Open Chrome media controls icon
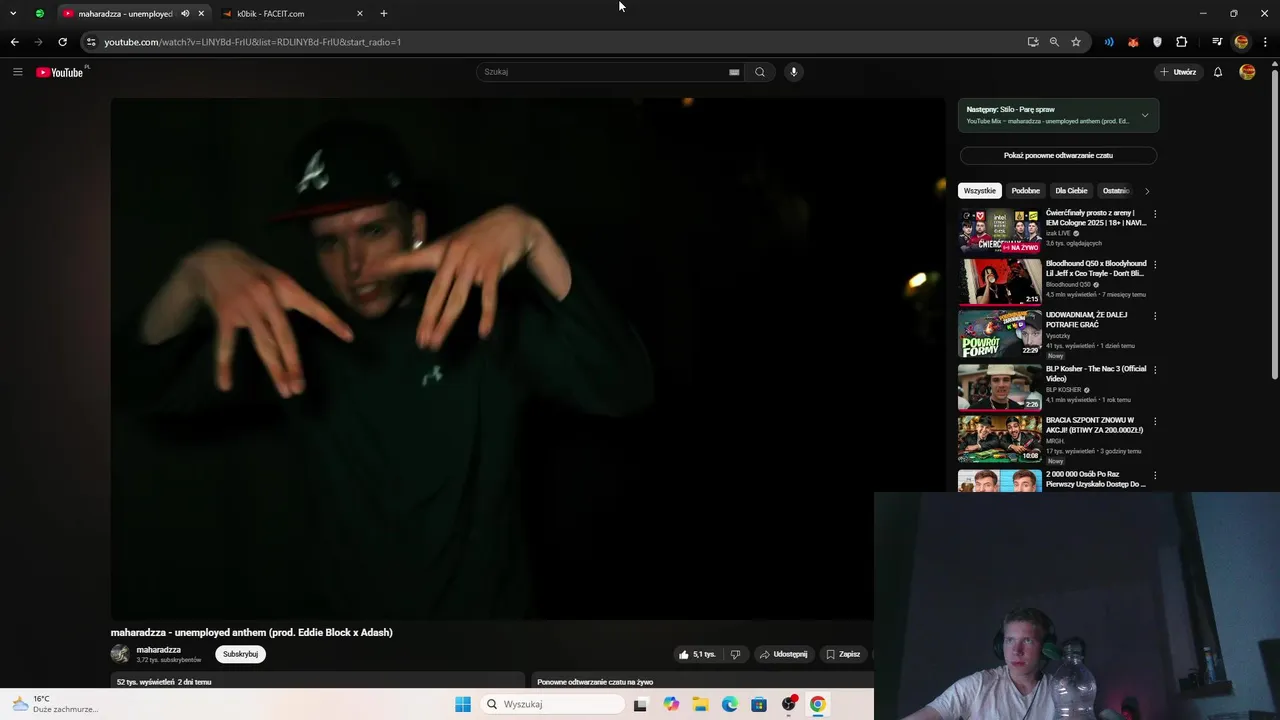 (1217, 42)
